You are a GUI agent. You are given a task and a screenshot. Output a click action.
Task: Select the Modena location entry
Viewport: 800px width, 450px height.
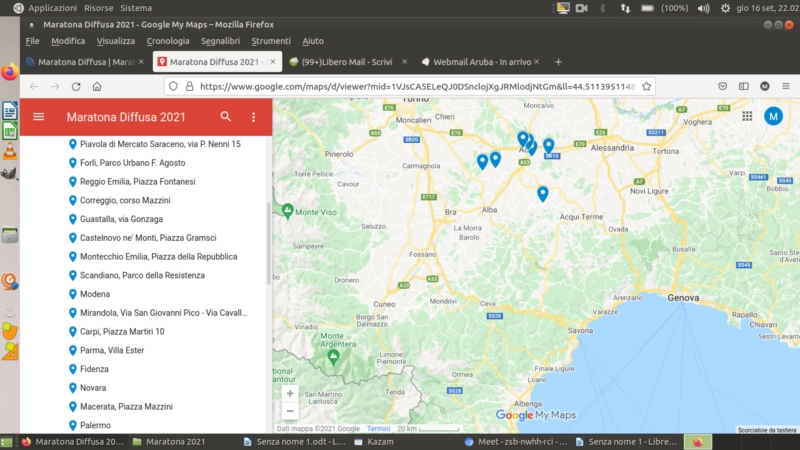(x=95, y=294)
